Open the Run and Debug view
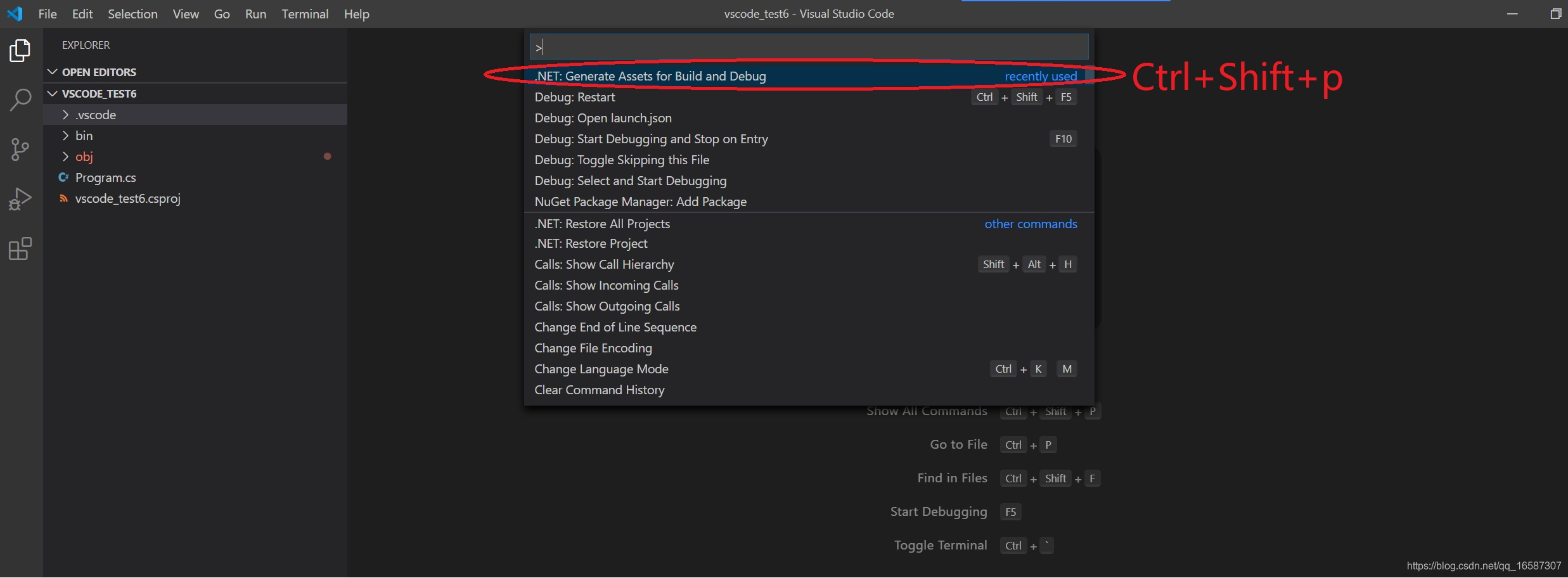Screen dimensions: 1568x578 pos(20,199)
